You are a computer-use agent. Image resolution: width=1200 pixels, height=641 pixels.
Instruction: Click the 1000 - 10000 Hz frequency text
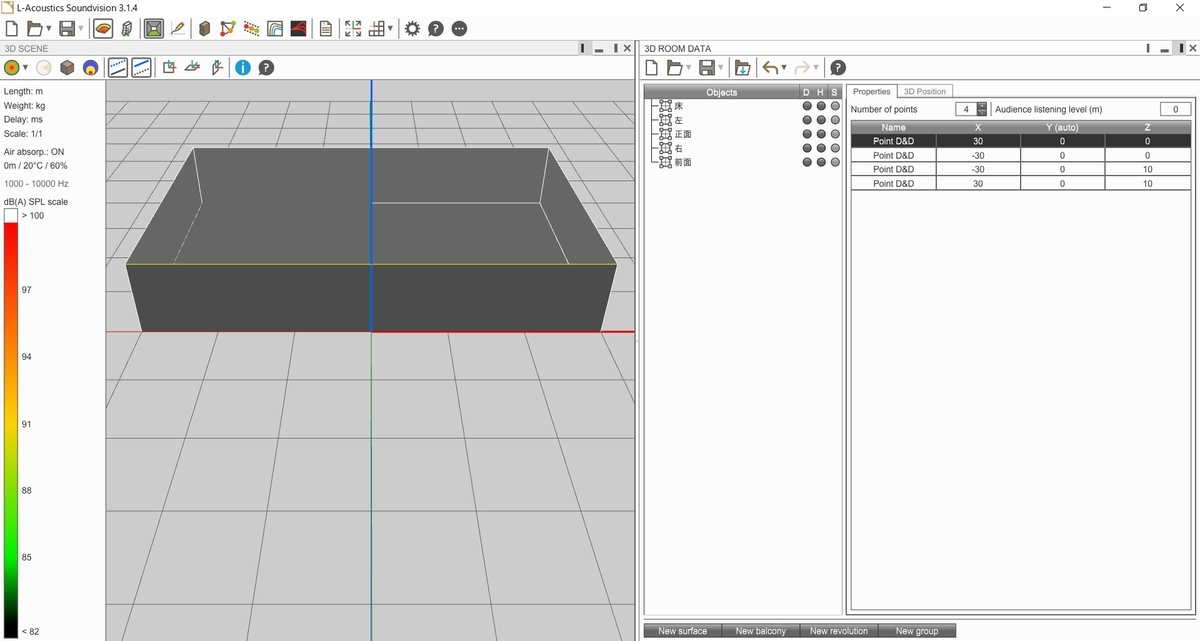(36, 184)
